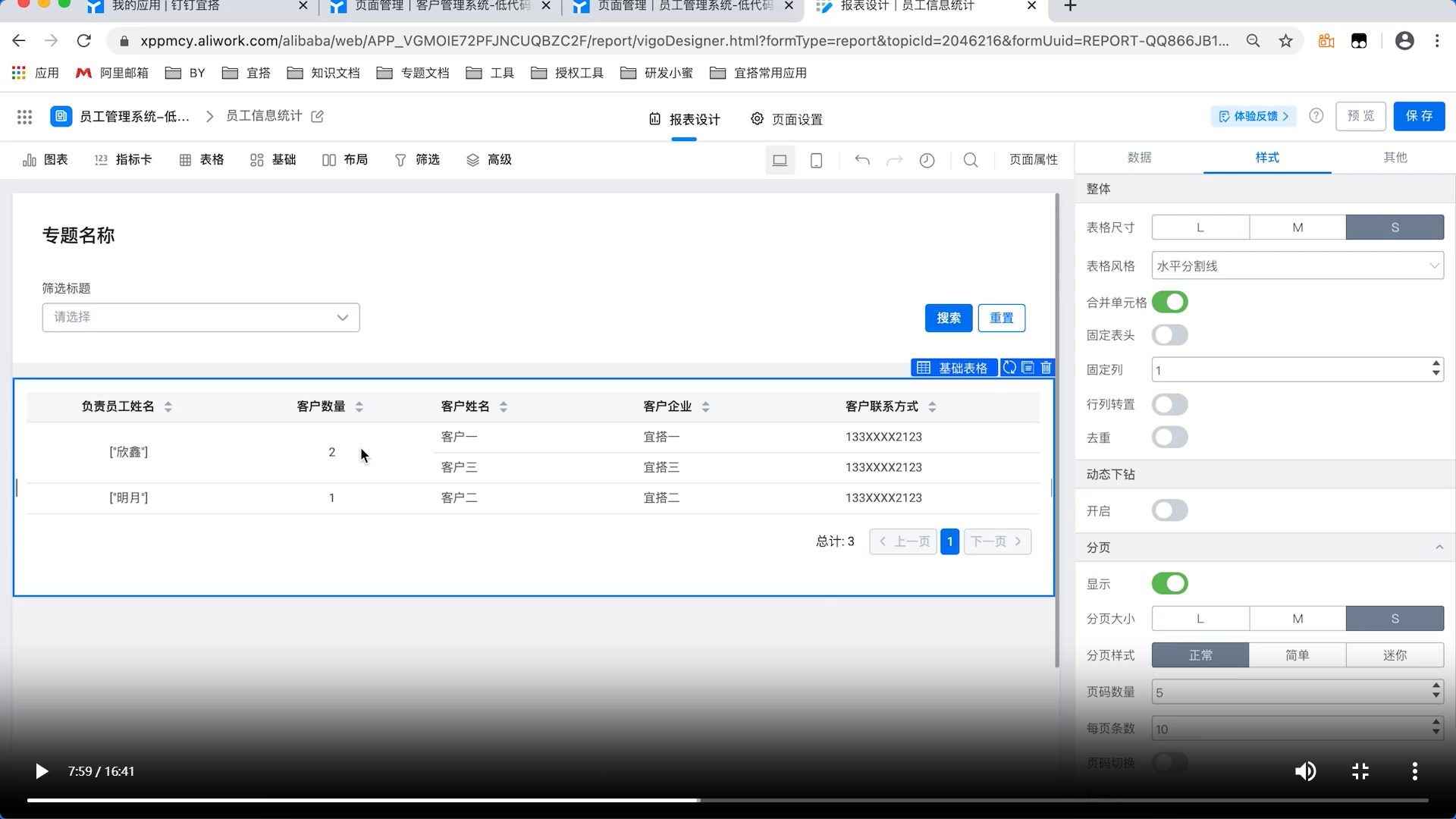Click the video progress bar
This screenshot has height=819, width=1456.
[728, 800]
